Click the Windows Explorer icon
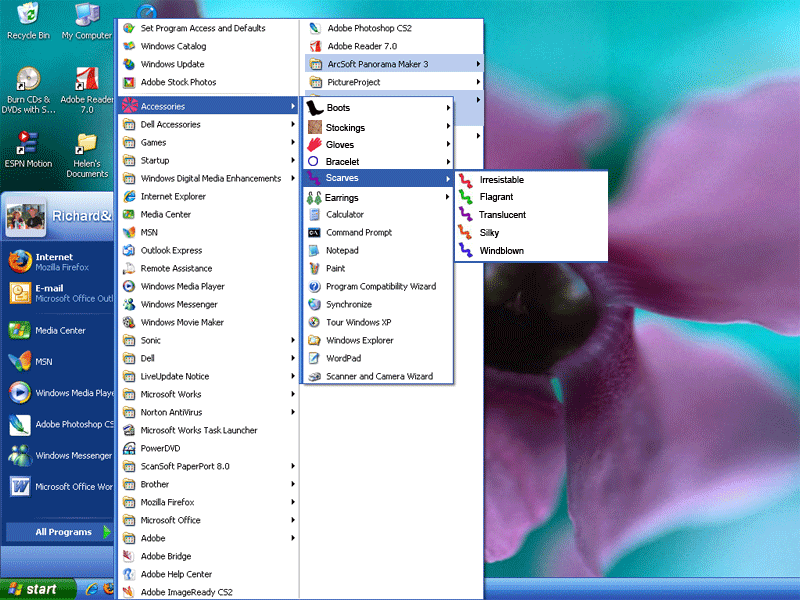 [x=314, y=340]
